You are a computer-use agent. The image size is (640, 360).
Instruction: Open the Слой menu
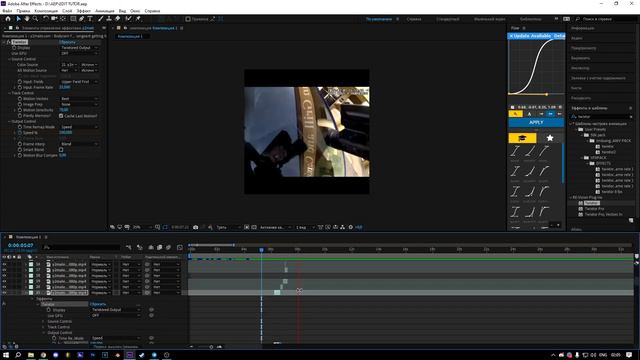67,11
